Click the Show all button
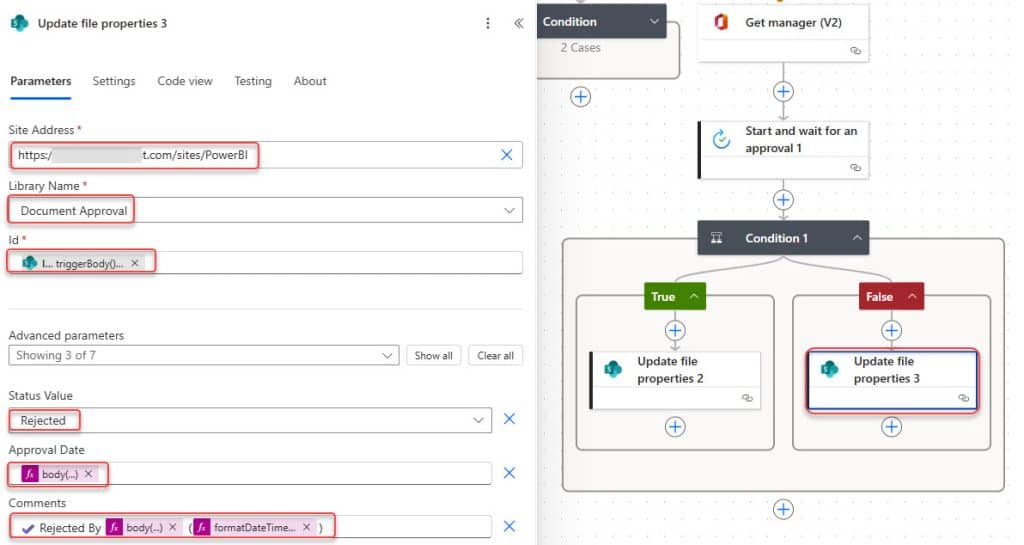The width and height of the screenshot is (1024, 545). (433, 356)
